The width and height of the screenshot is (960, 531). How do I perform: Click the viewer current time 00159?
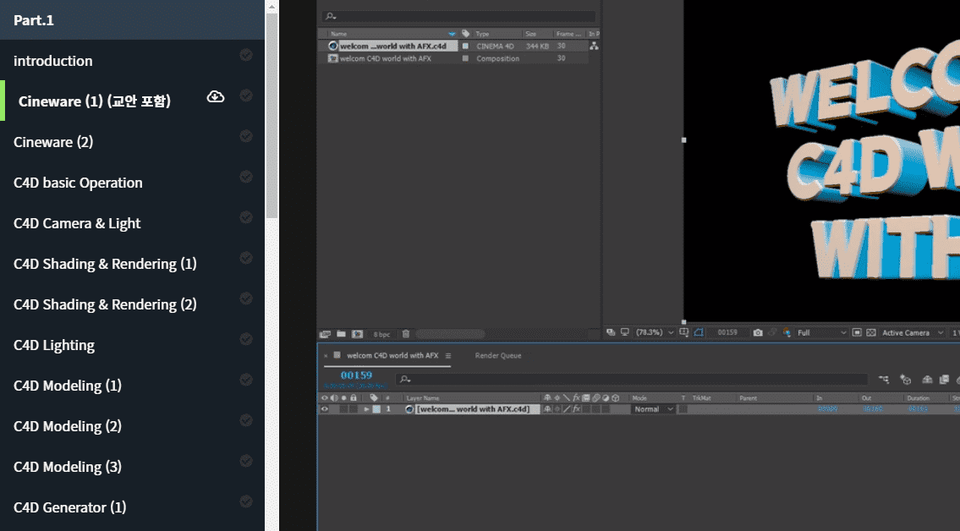click(727, 333)
